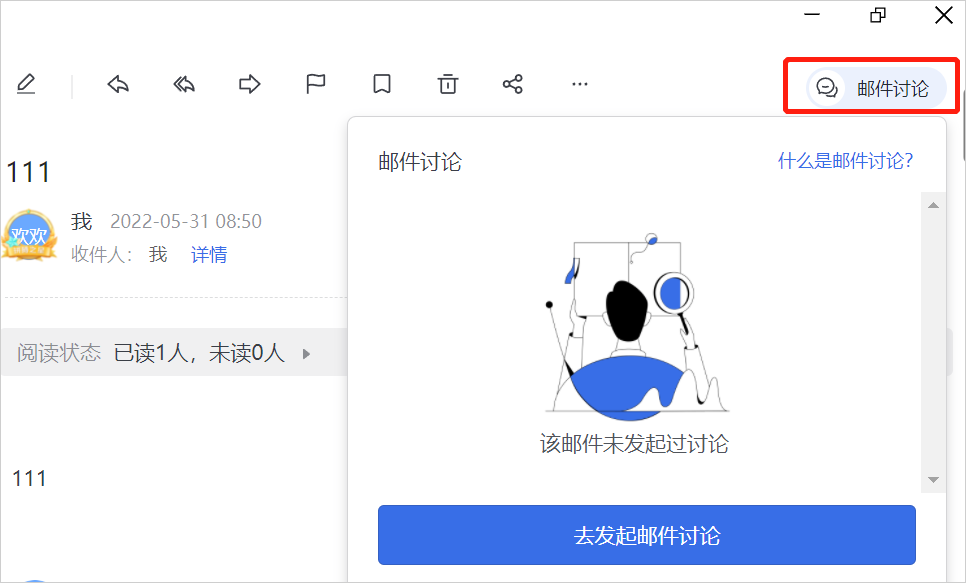966x583 pixels.
Task: Delete the email with the trash icon
Action: click(448, 84)
